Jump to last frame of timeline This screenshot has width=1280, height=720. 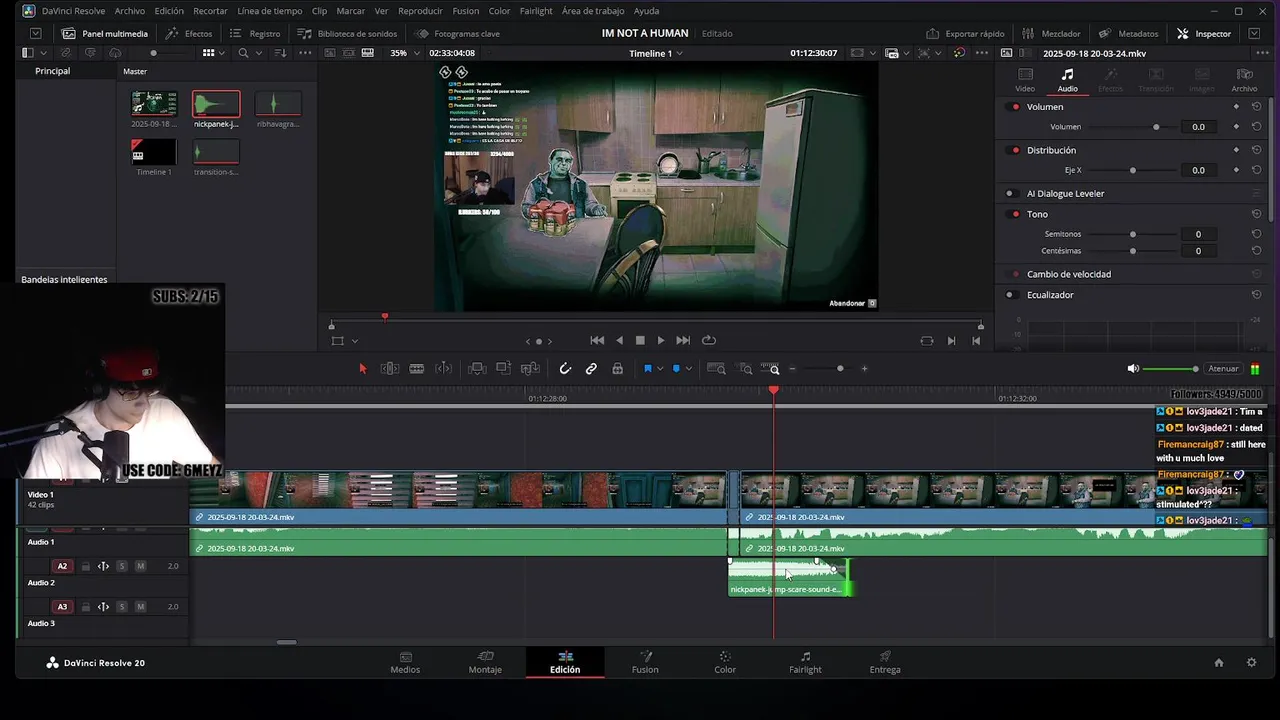point(683,340)
